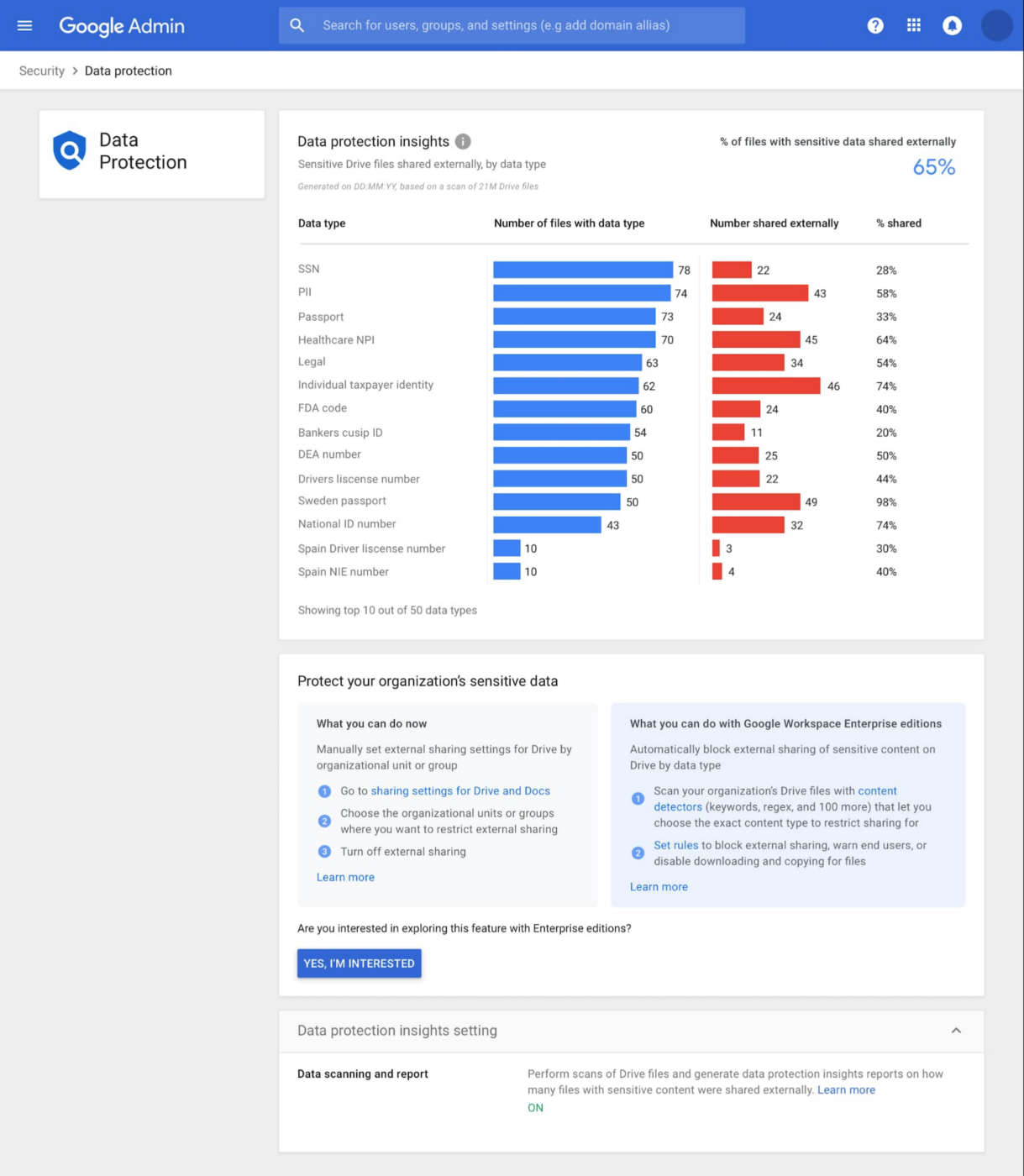Viewport: 1024px width, 1176px height.
Task: Collapse the Data protection insights setting panel
Action: 955,1031
